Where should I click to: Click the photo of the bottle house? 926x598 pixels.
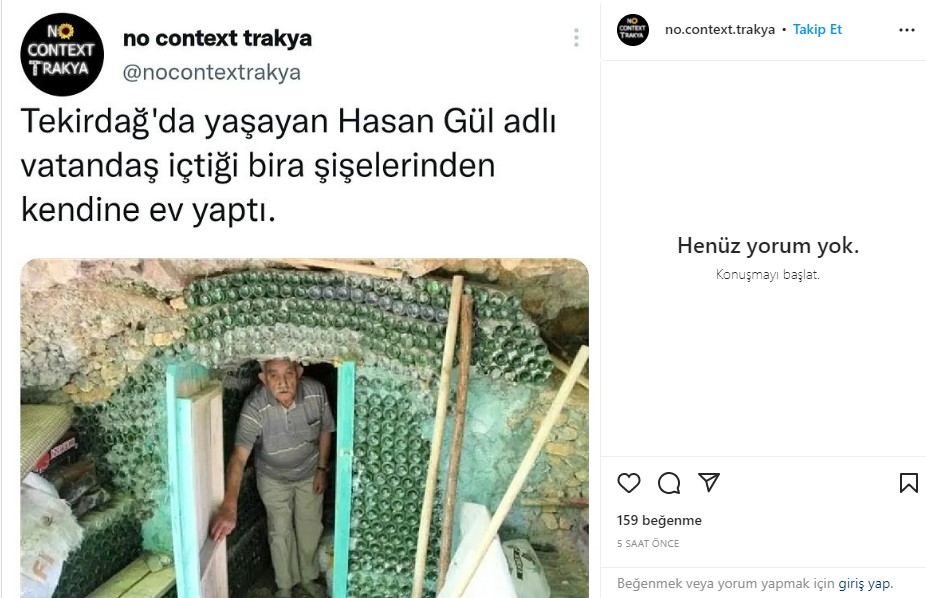coord(305,428)
